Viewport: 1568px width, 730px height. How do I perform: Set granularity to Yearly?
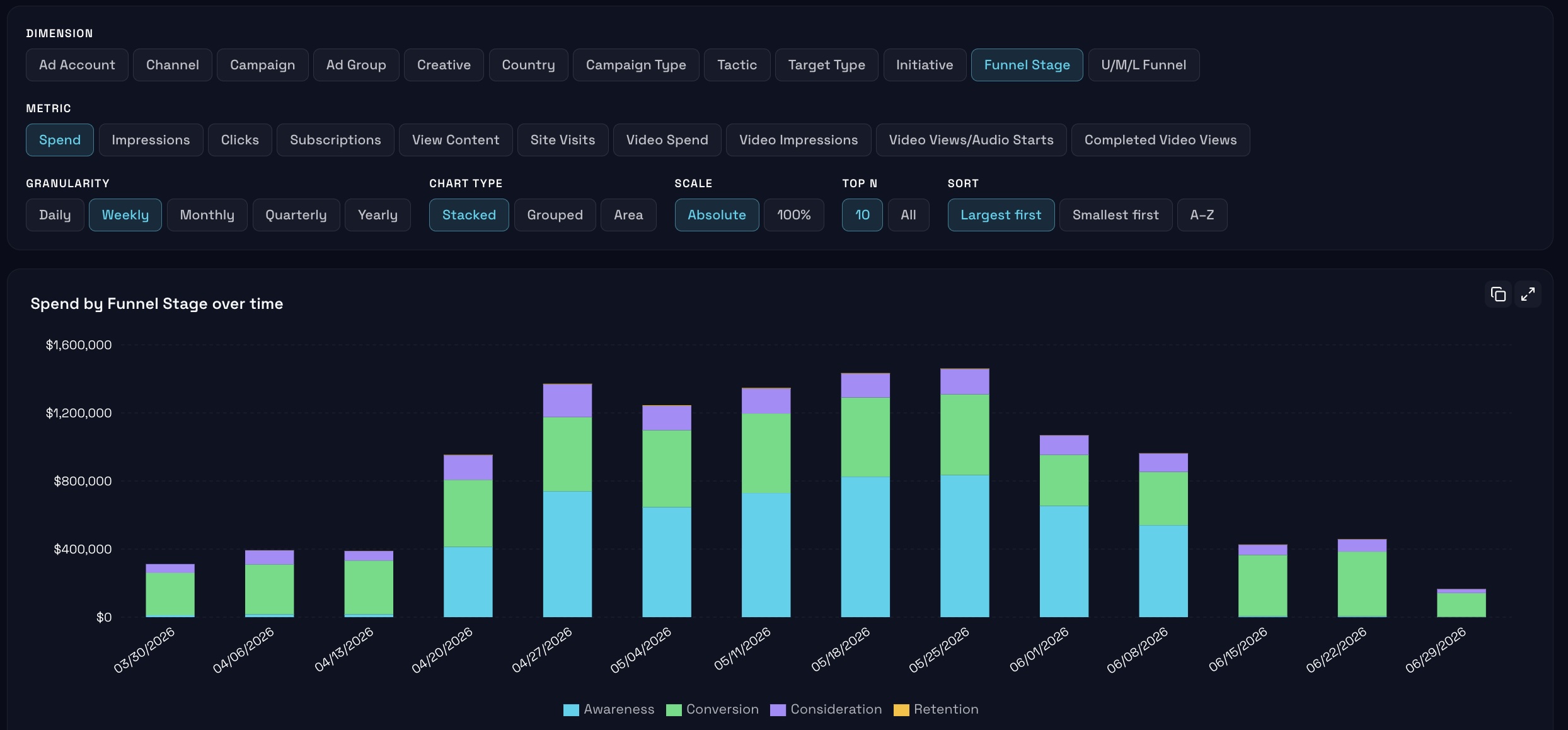coord(378,215)
